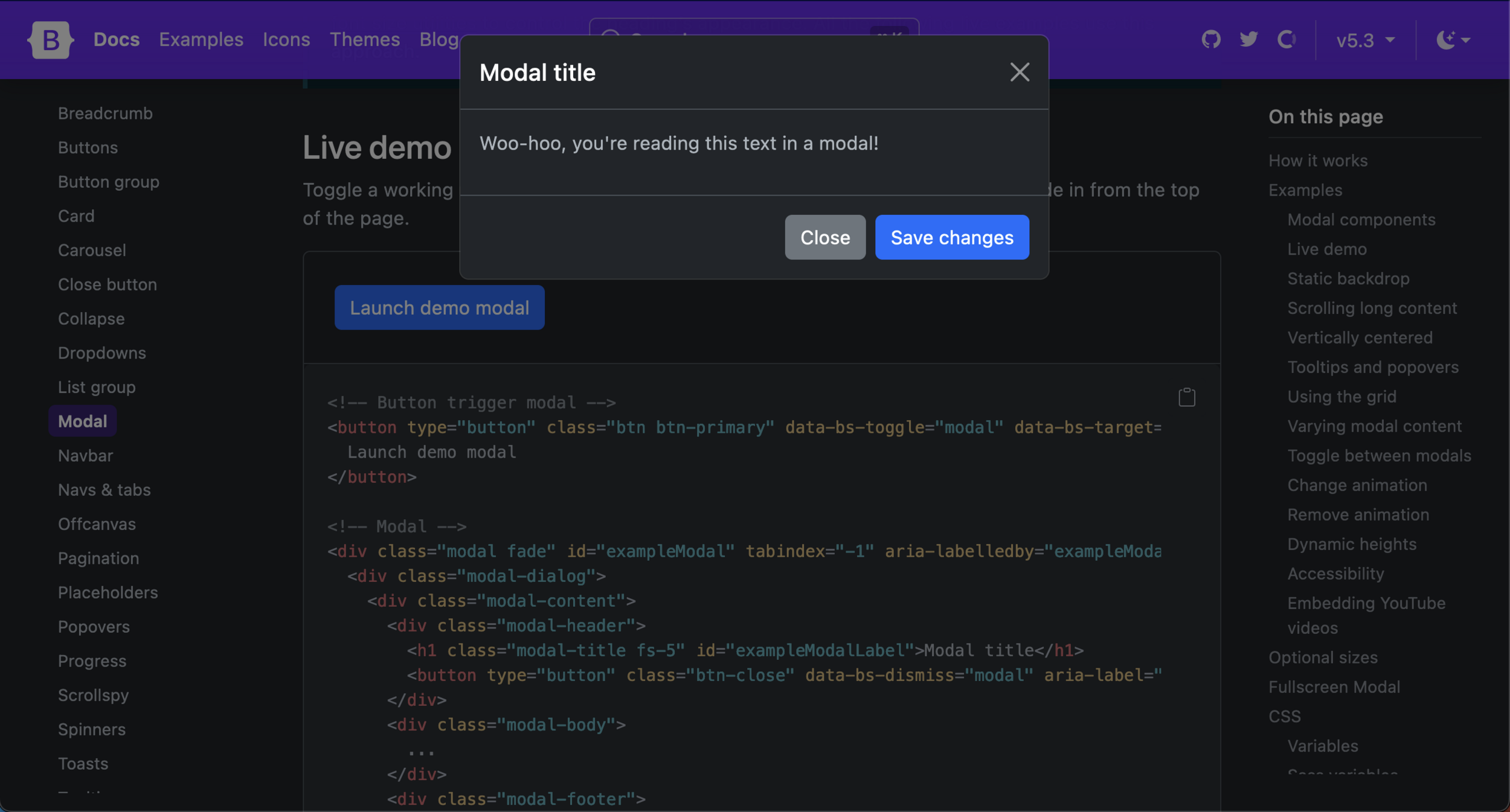Click the Bootstrap logo icon
The width and height of the screenshot is (1510, 812).
pos(51,40)
